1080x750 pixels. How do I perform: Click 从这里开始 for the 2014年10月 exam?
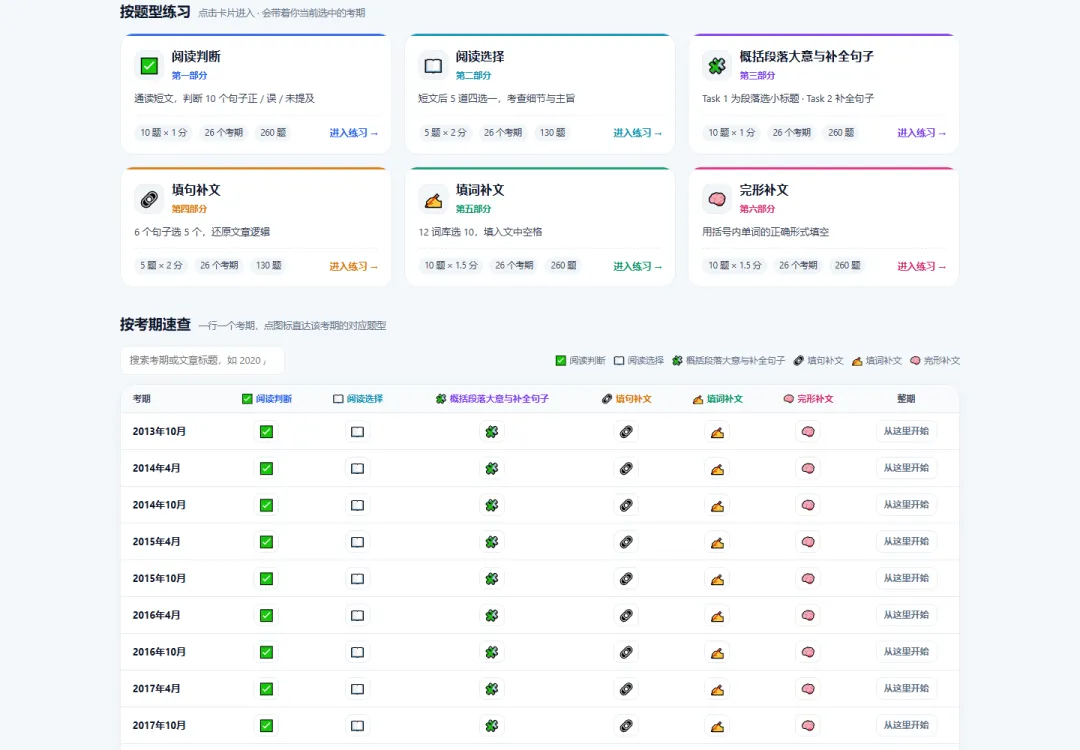[x=906, y=505]
